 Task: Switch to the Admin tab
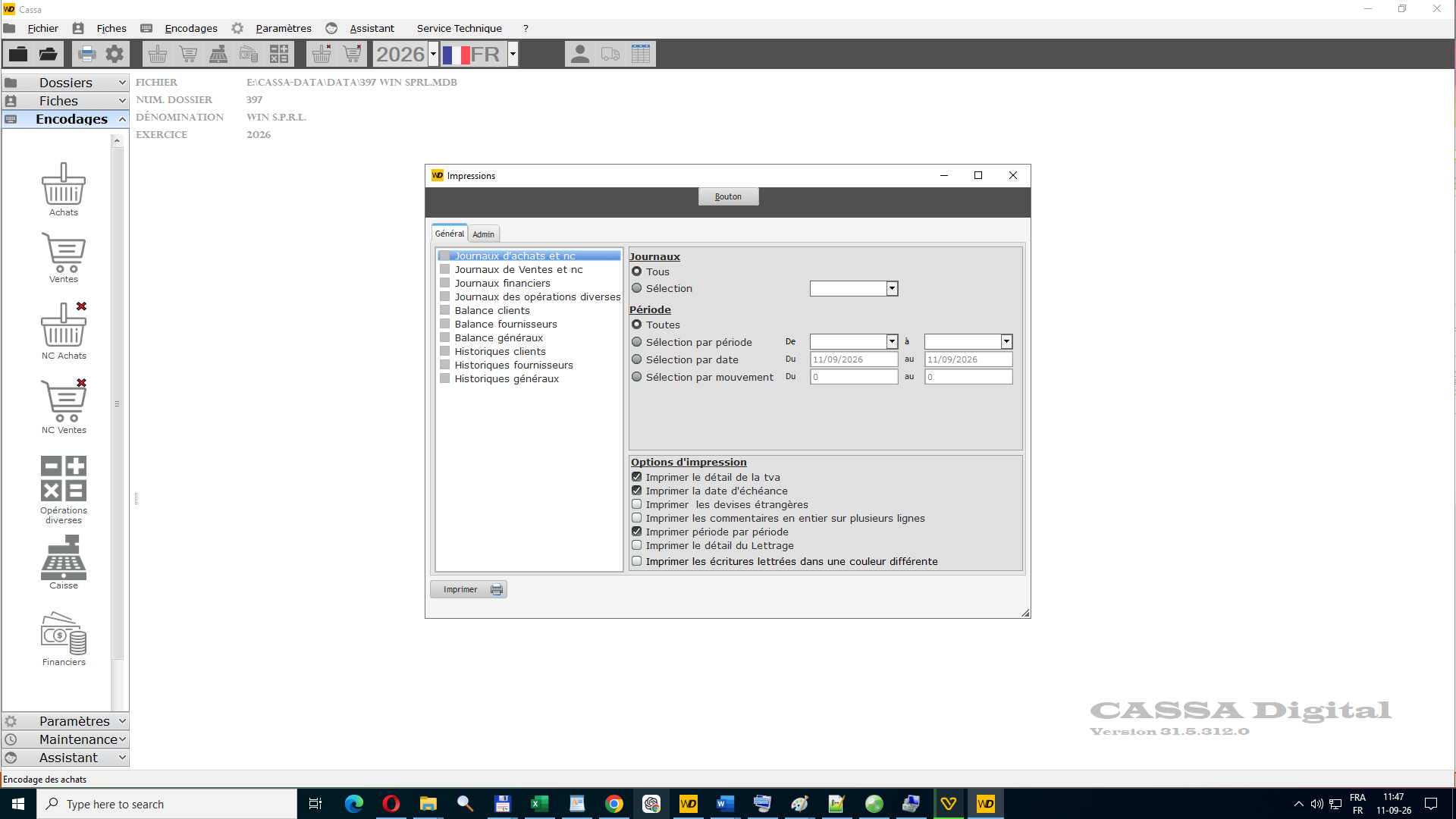(483, 234)
